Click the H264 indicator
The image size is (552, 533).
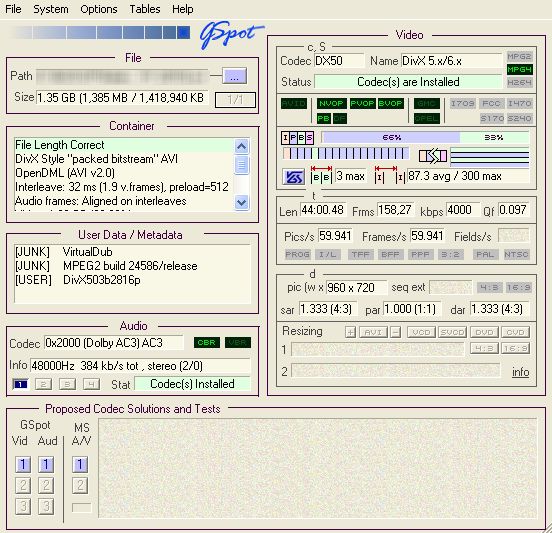(x=519, y=83)
